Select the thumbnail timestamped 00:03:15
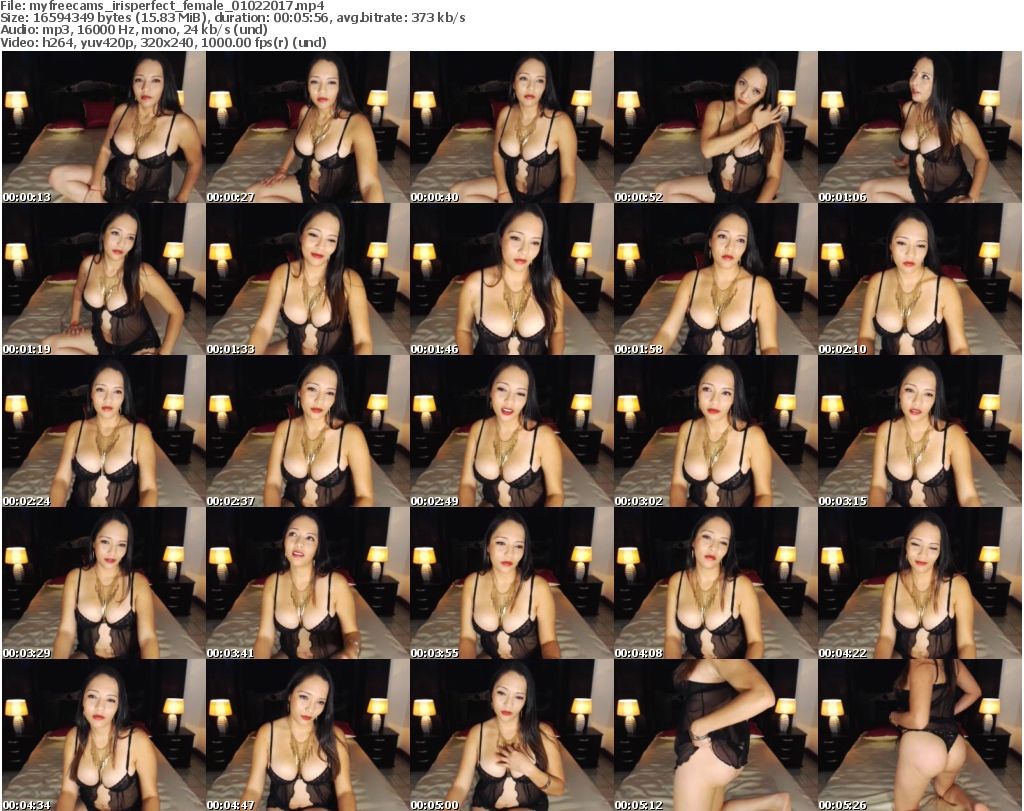1024x811 pixels. coord(920,431)
